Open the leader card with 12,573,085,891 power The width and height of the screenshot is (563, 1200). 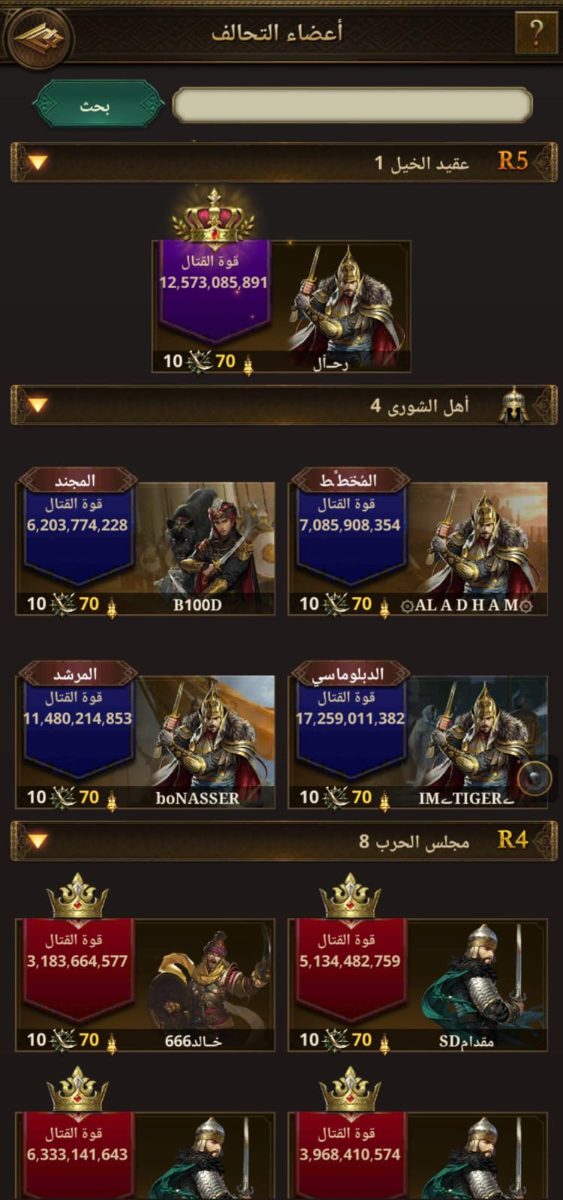click(281, 306)
